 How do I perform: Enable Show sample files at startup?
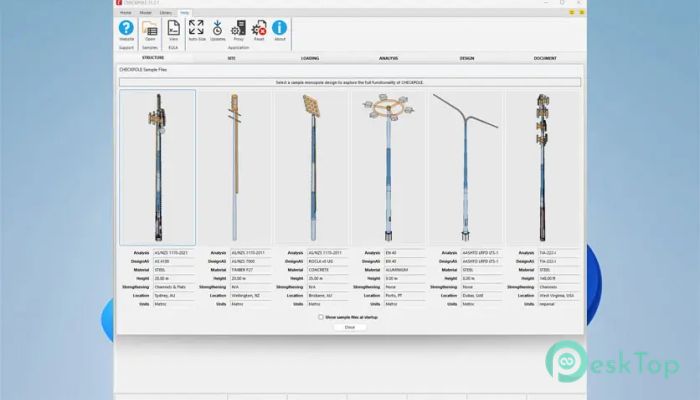pyautogui.click(x=321, y=317)
